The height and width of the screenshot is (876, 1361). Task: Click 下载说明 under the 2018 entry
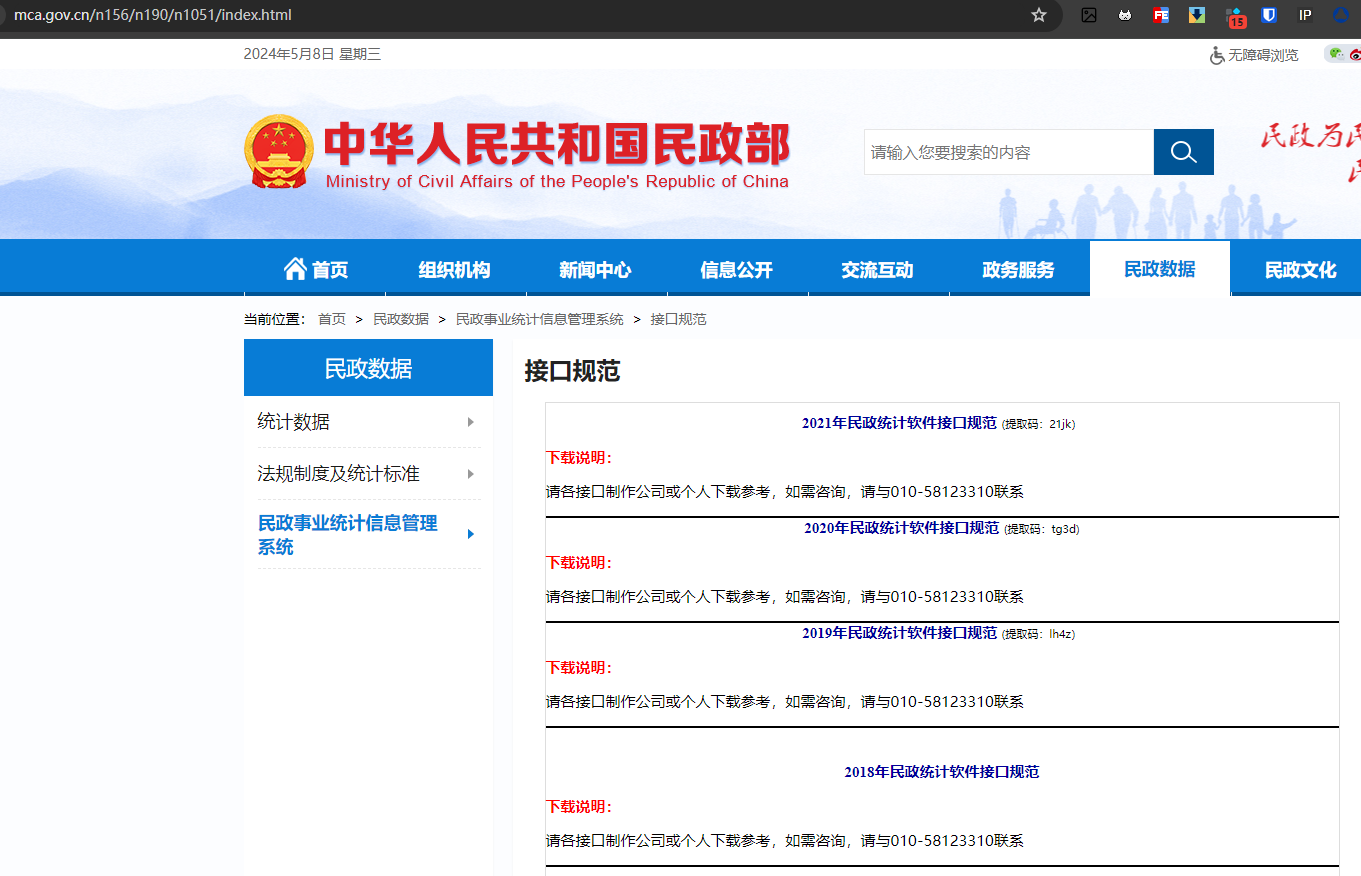pos(579,807)
